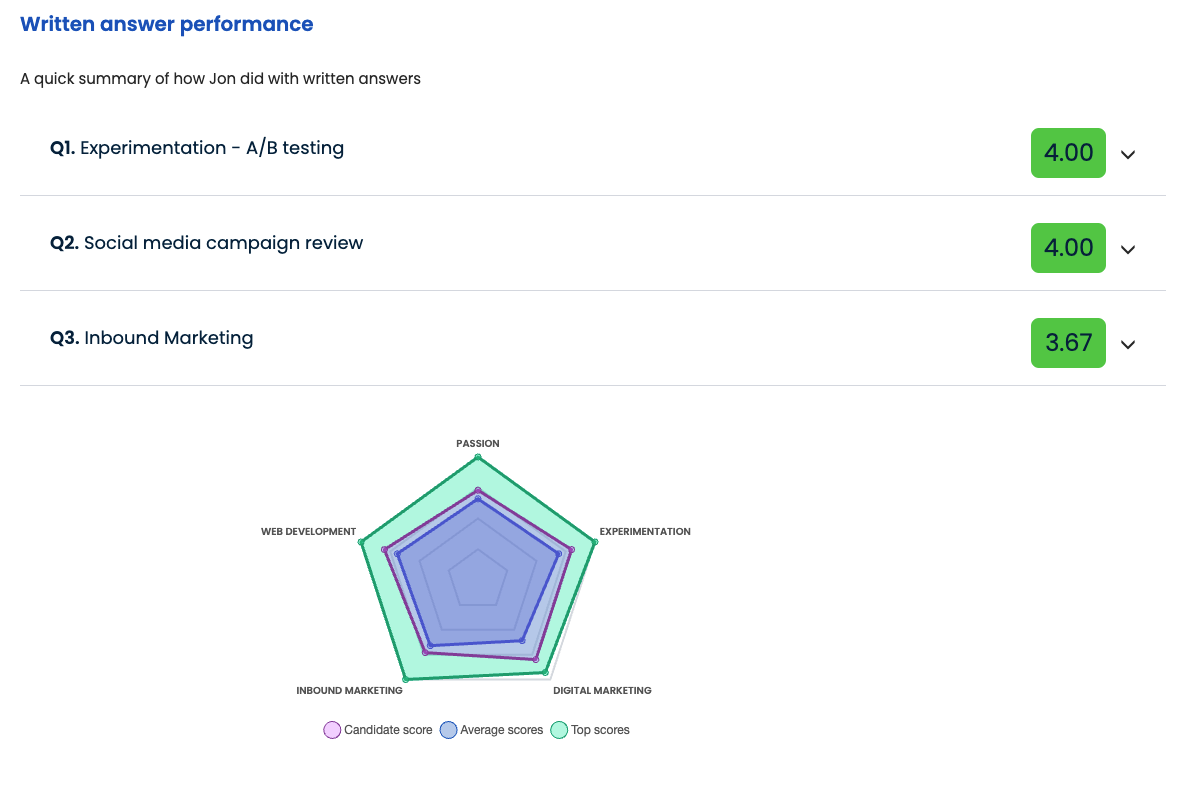Click the 4.00 score badge for Q1

click(x=1068, y=153)
